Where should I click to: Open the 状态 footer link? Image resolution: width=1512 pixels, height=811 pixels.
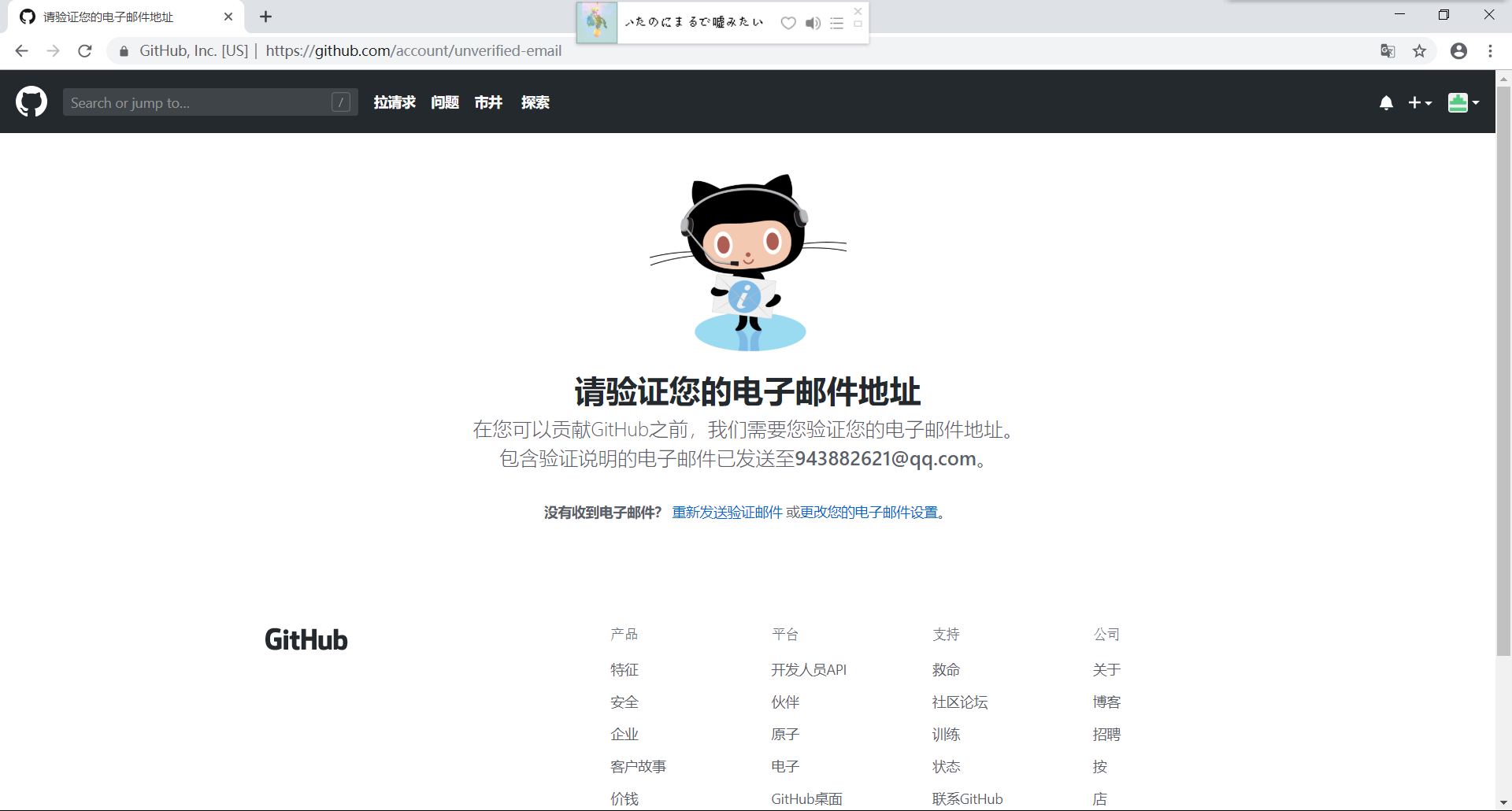pos(946,766)
